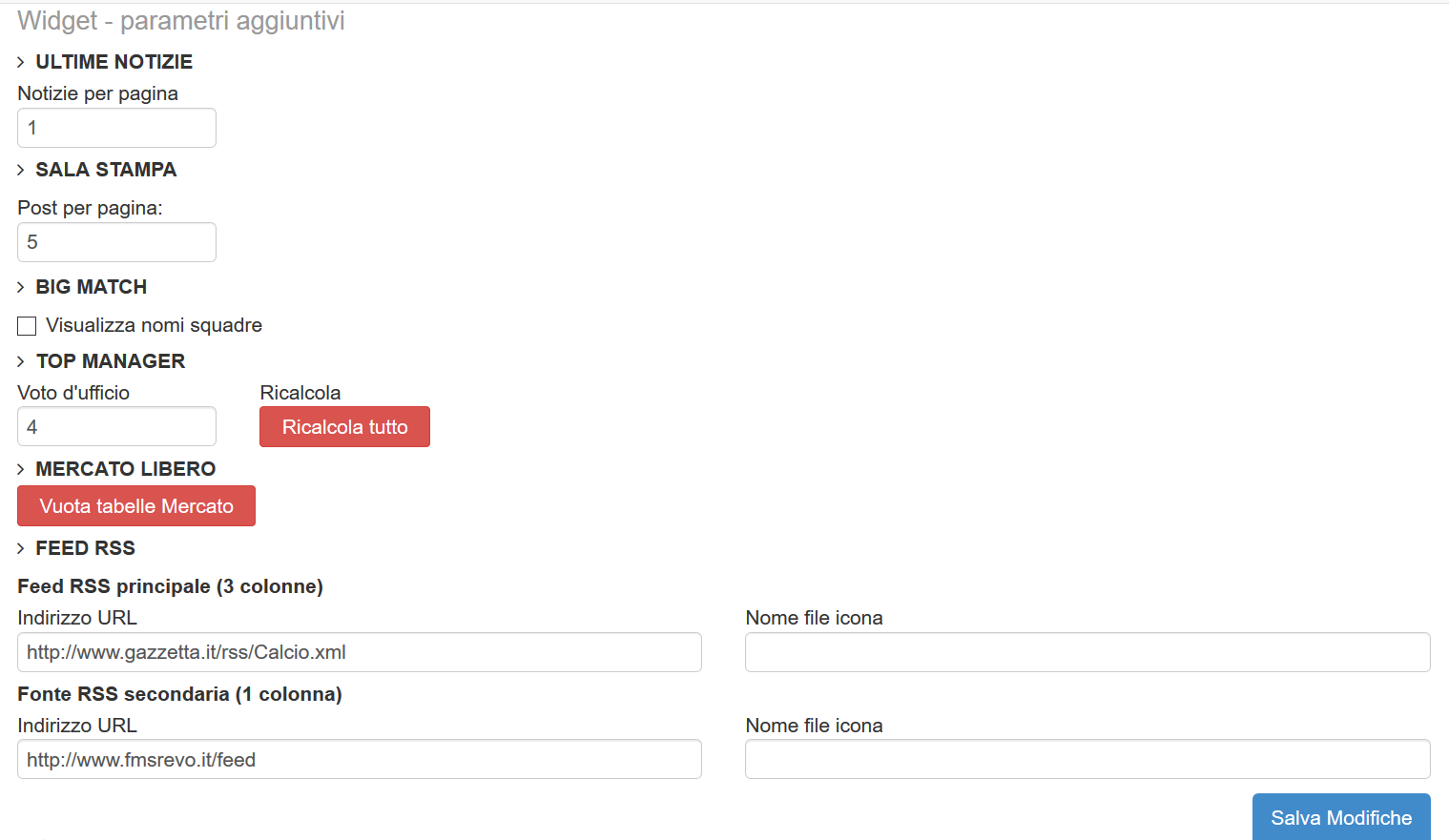Click the Post per pagina input

(x=116, y=242)
